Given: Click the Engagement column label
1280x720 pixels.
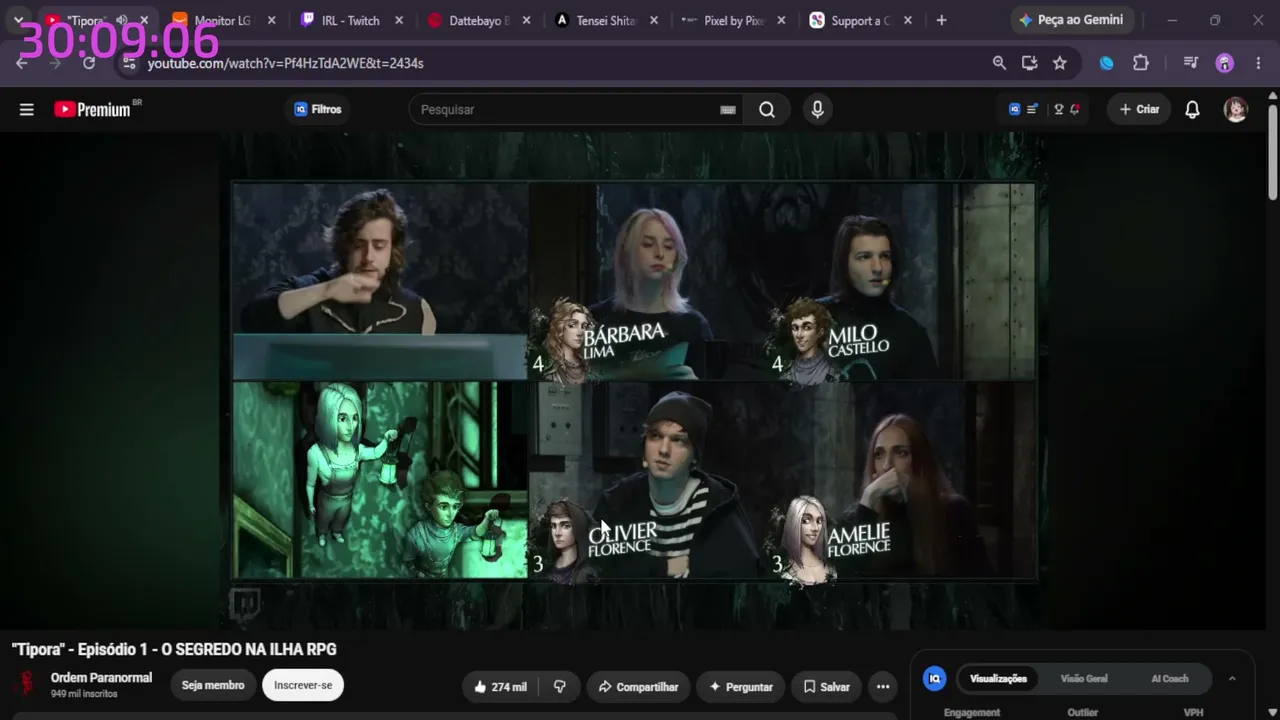Looking at the screenshot, I should (972, 713).
